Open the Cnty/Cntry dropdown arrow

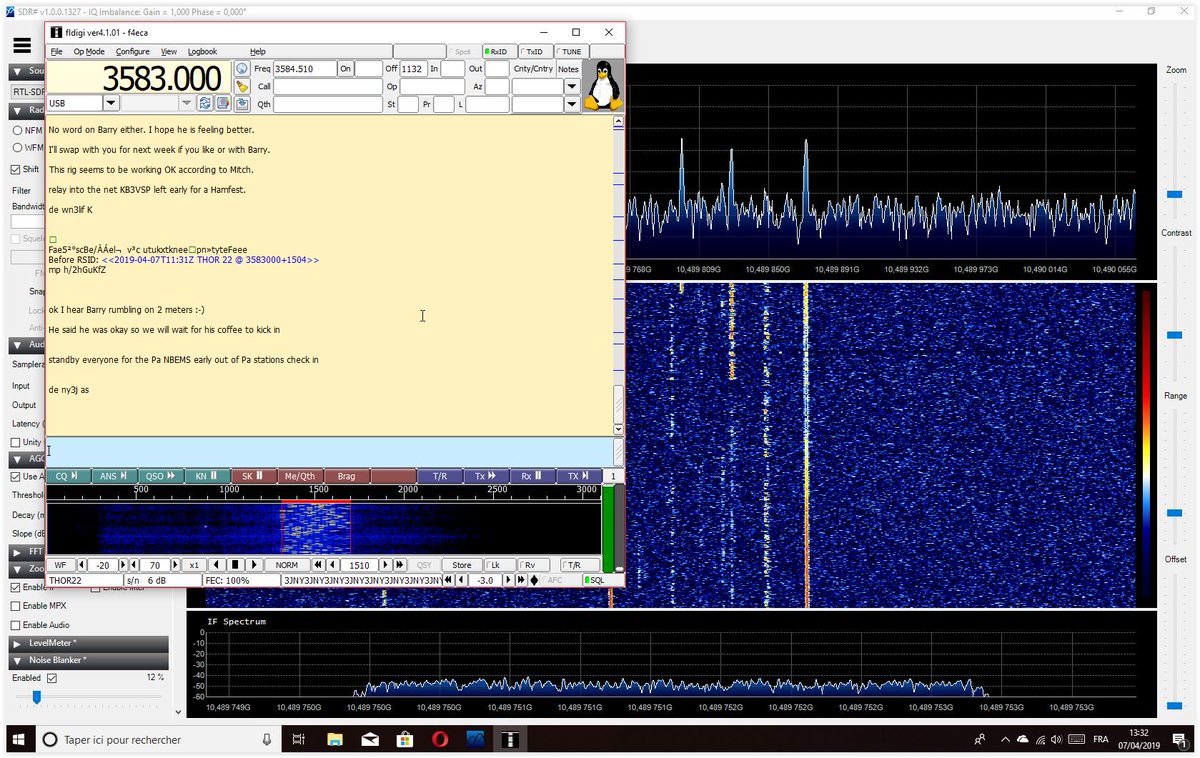pyautogui.click(x=572, y=86)
